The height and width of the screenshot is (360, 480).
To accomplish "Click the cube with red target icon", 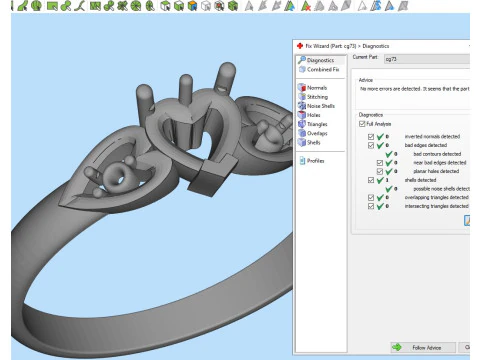I will (x=219, y=6).
